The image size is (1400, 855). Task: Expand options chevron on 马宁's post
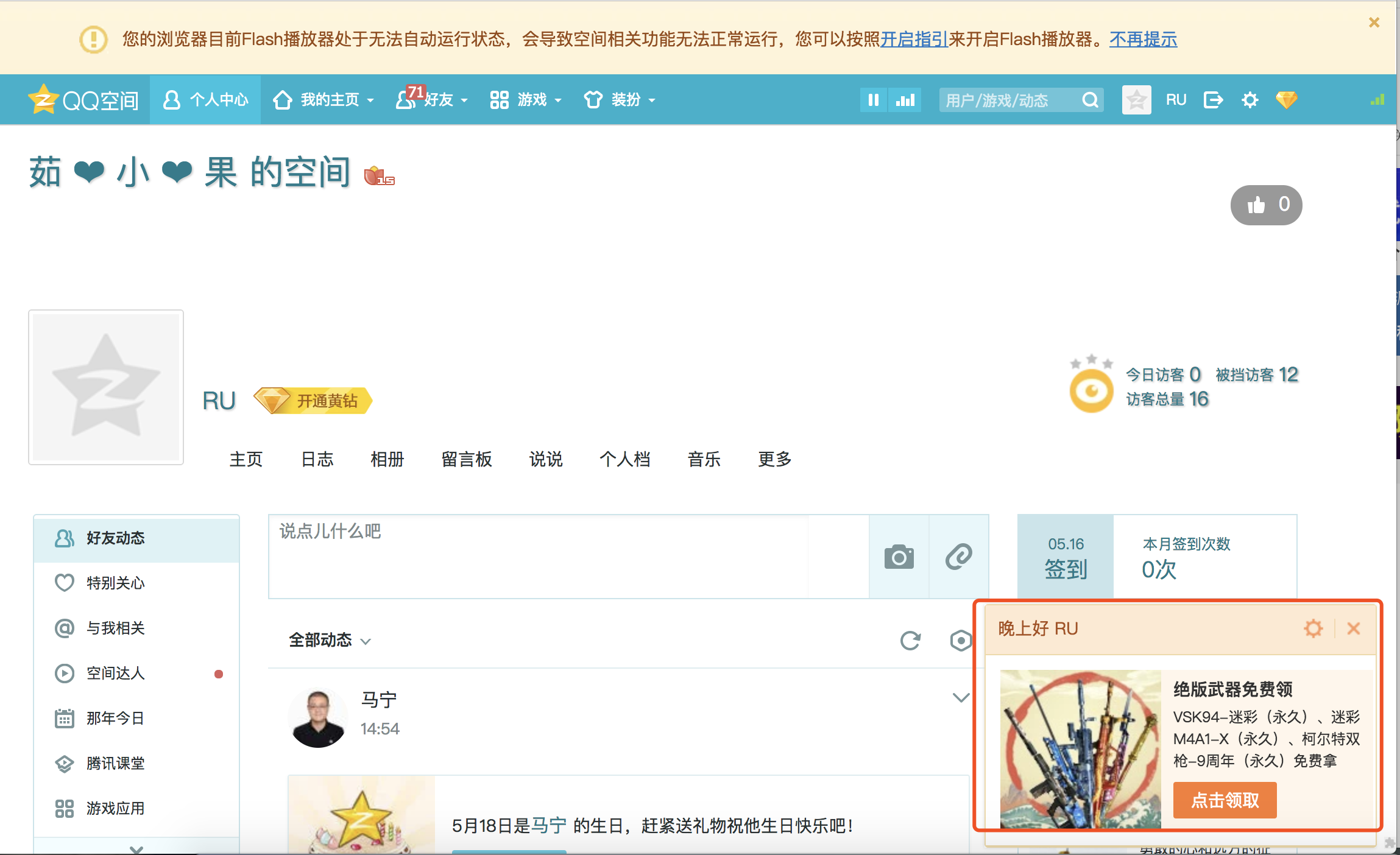click(x=961, y=698)
